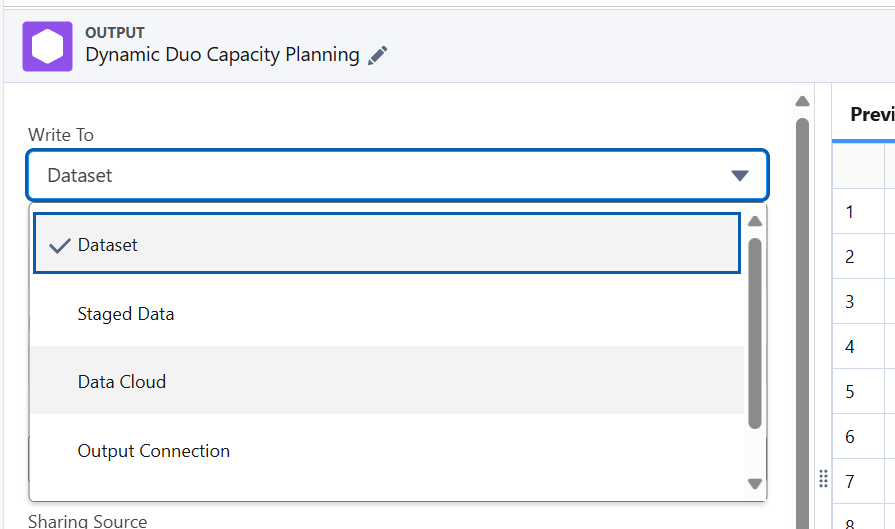Collapse the Write To dropdown arrow
This screenshot has height=529, width=895.
[739, 176]
